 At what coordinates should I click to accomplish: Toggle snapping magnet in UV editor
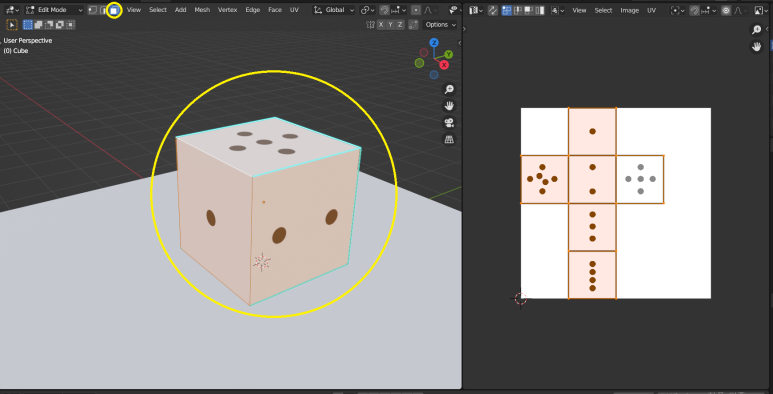(x=695, y=10)
